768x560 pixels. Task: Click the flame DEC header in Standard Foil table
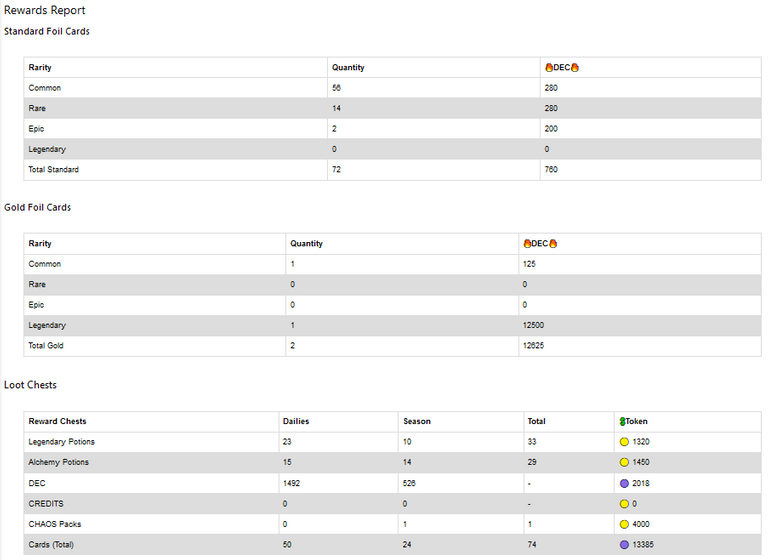(562, 68)
